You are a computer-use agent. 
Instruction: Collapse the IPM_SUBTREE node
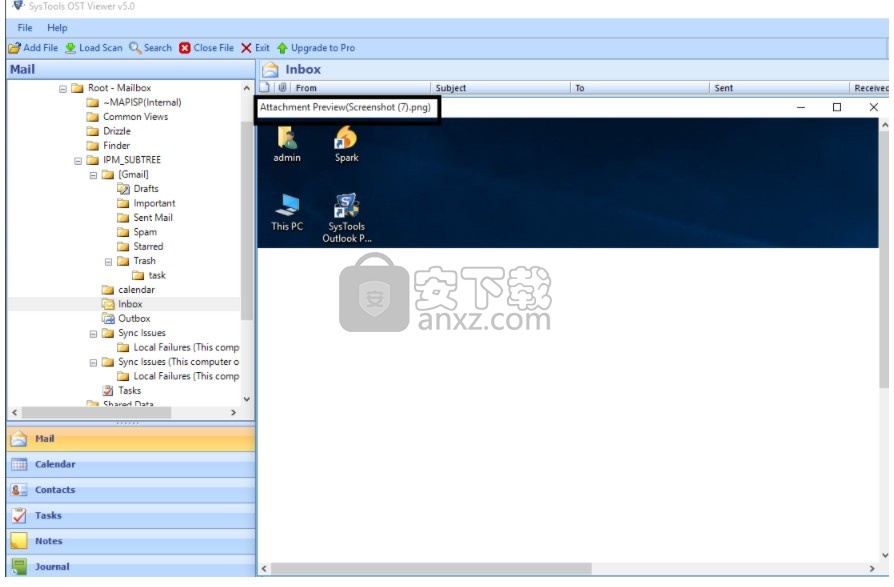pos(78,161)
